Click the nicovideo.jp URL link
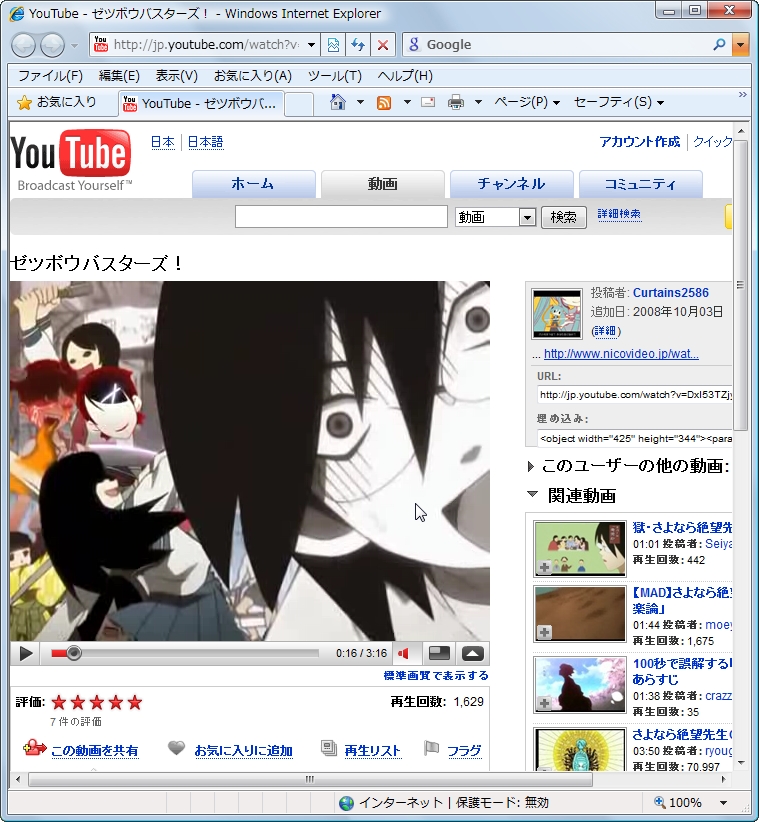 pos(621,354)
